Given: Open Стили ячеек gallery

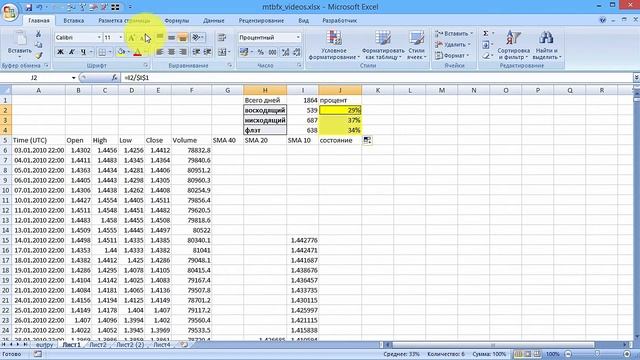Looking at the screenshot, I should pyautogui.click(x=416, y=45).
